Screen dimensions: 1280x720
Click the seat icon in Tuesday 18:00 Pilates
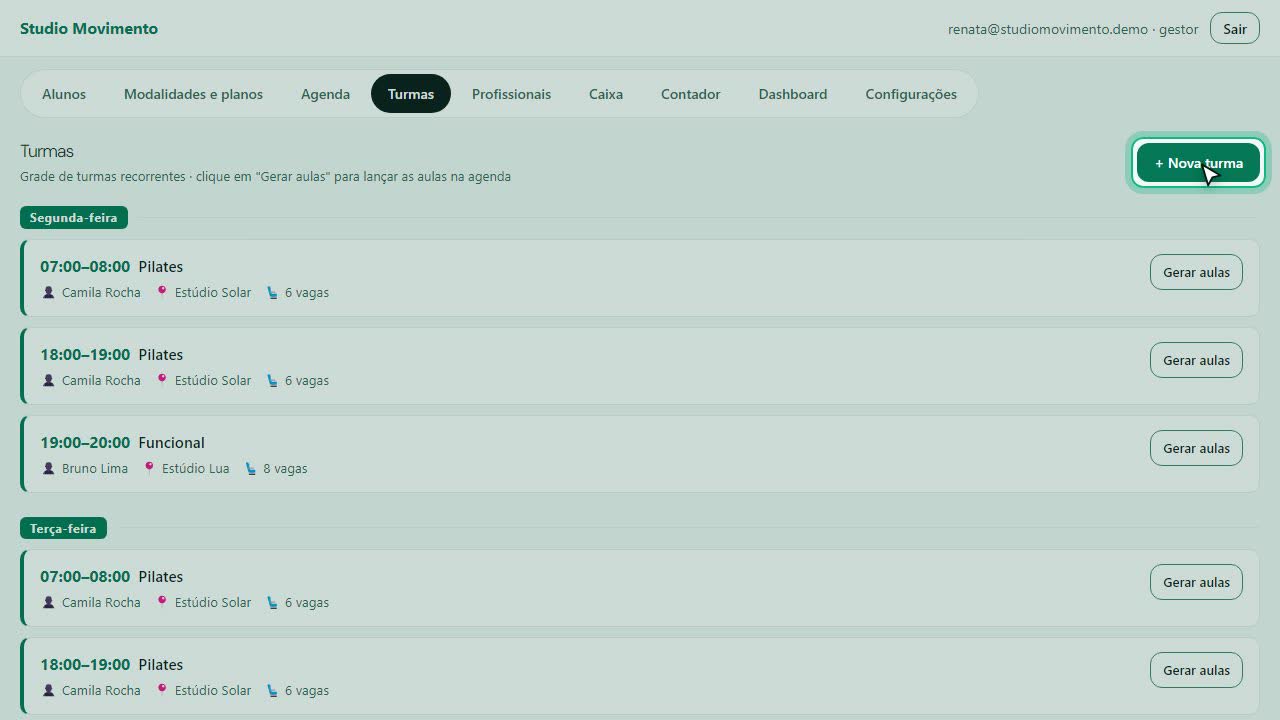272,691
